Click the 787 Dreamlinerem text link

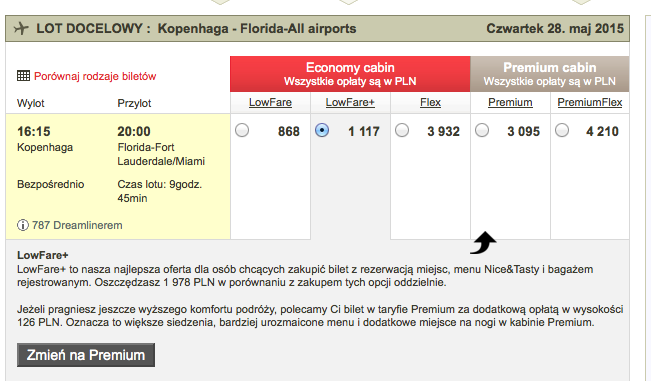77,225
